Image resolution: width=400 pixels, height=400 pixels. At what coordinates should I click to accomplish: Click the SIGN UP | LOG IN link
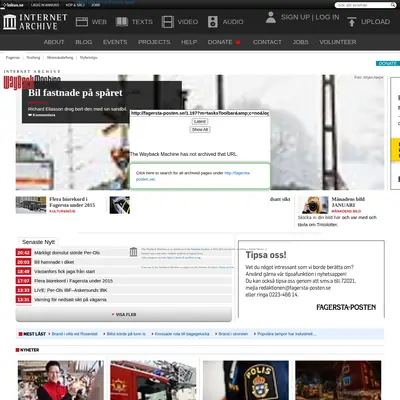[310, 17]
